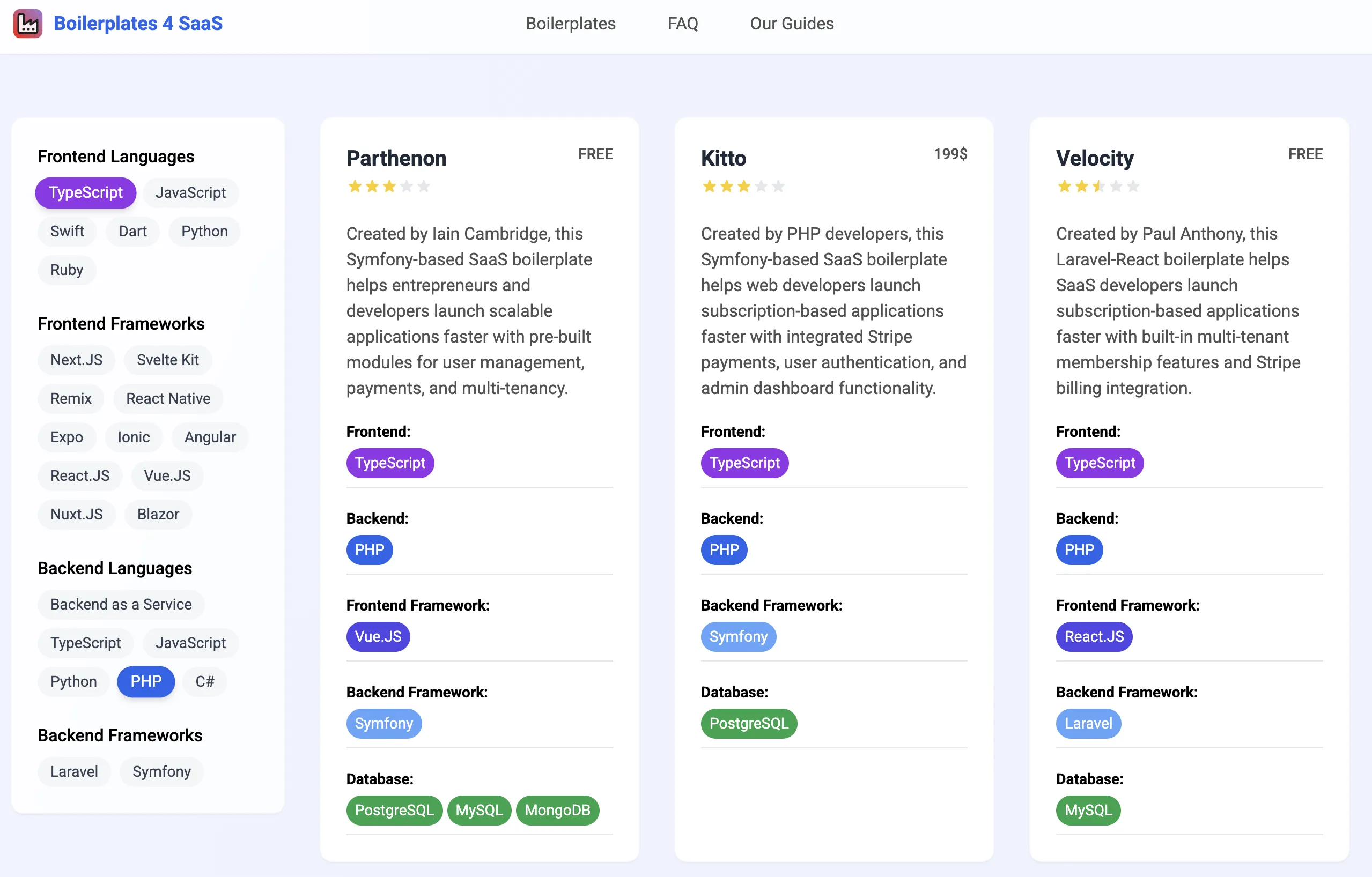
Task: Click the MongoDB tag on Parthenon
Action: click(557, 810)
